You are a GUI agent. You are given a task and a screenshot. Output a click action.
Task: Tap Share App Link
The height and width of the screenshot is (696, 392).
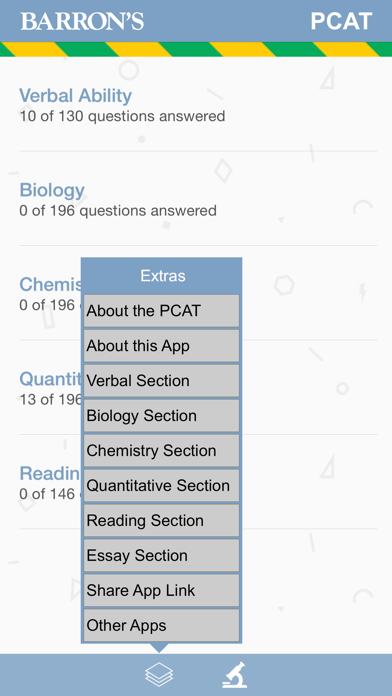click(x=161, y=590)
